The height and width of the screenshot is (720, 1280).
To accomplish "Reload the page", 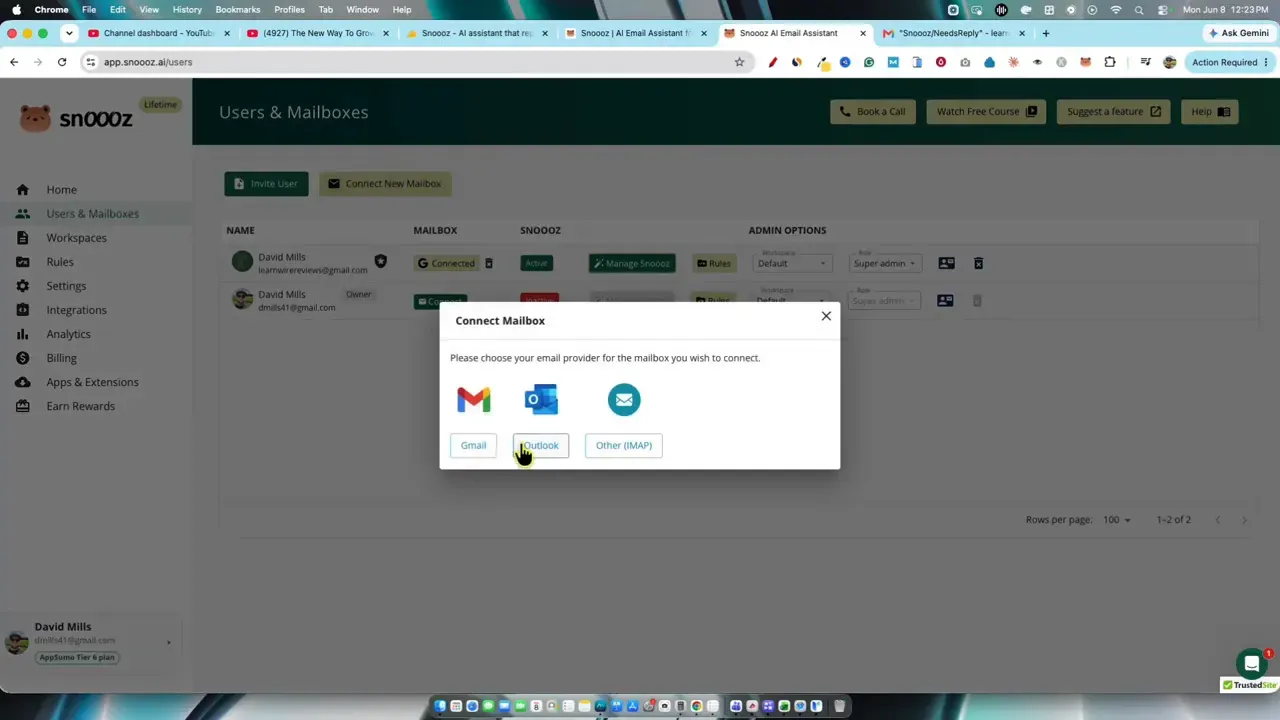I will pos(62,62).
